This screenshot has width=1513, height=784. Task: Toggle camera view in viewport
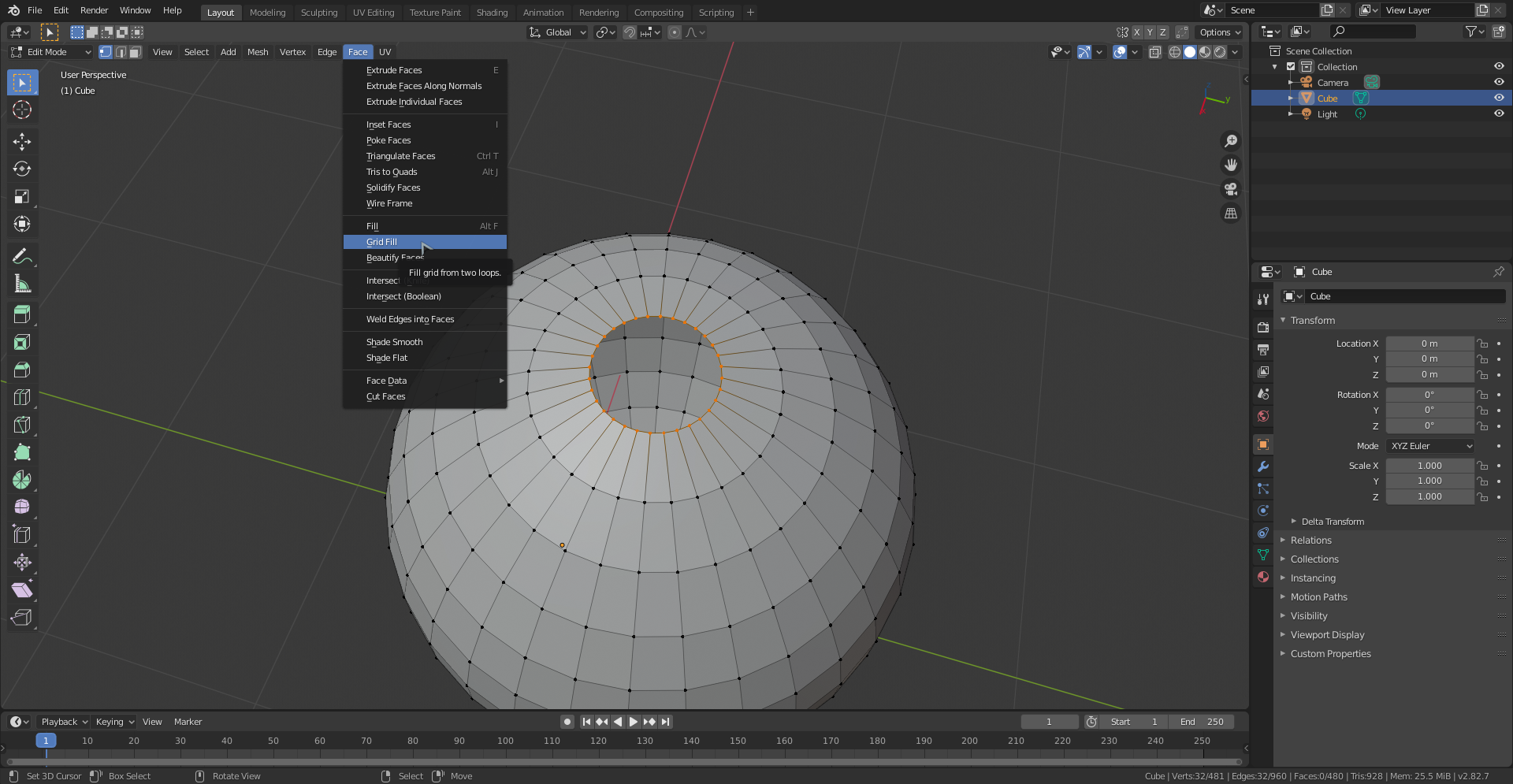pyautogui.click(x=1230, y=189)
